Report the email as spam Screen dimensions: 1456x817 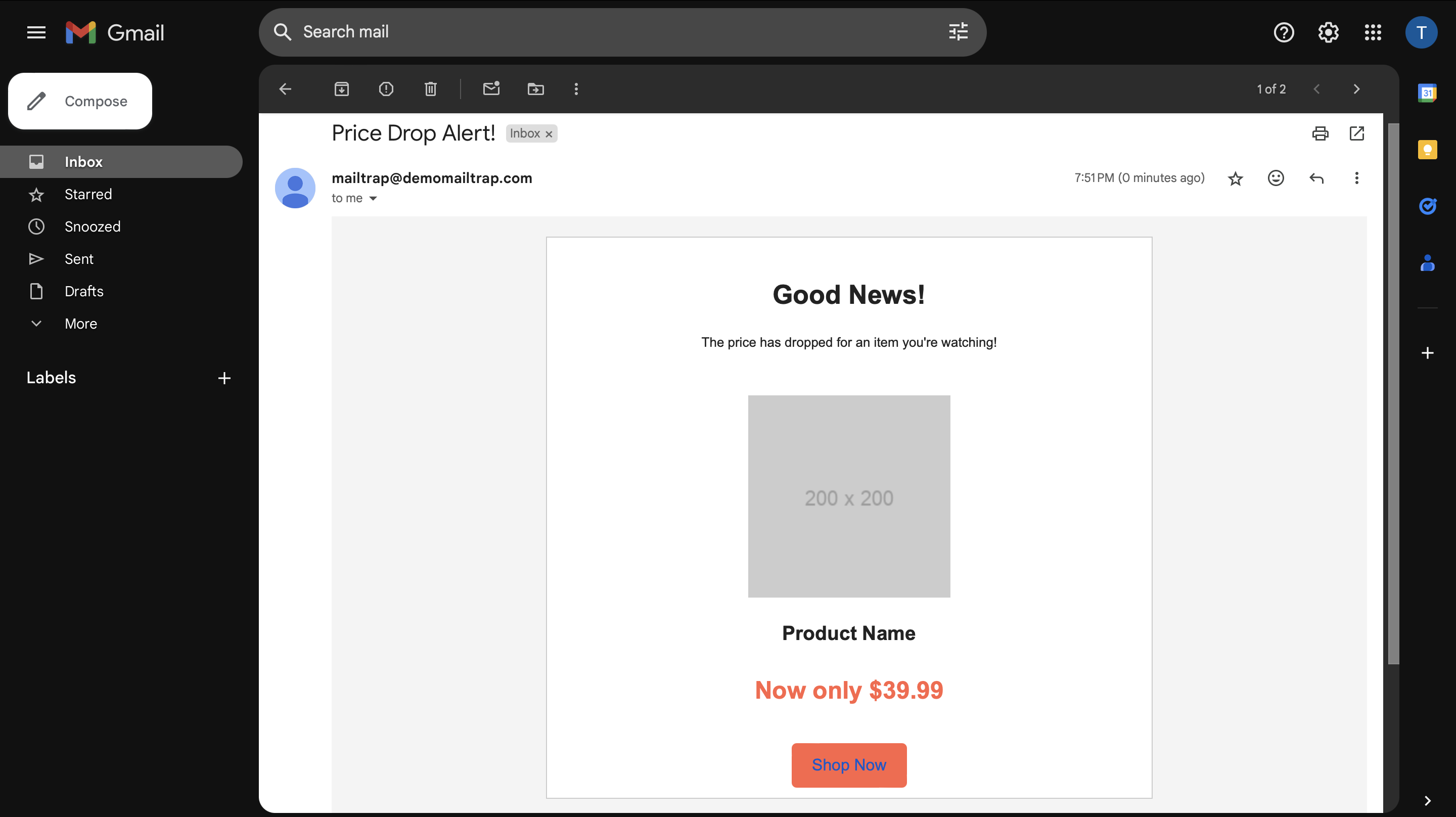(x=386, y=89)
